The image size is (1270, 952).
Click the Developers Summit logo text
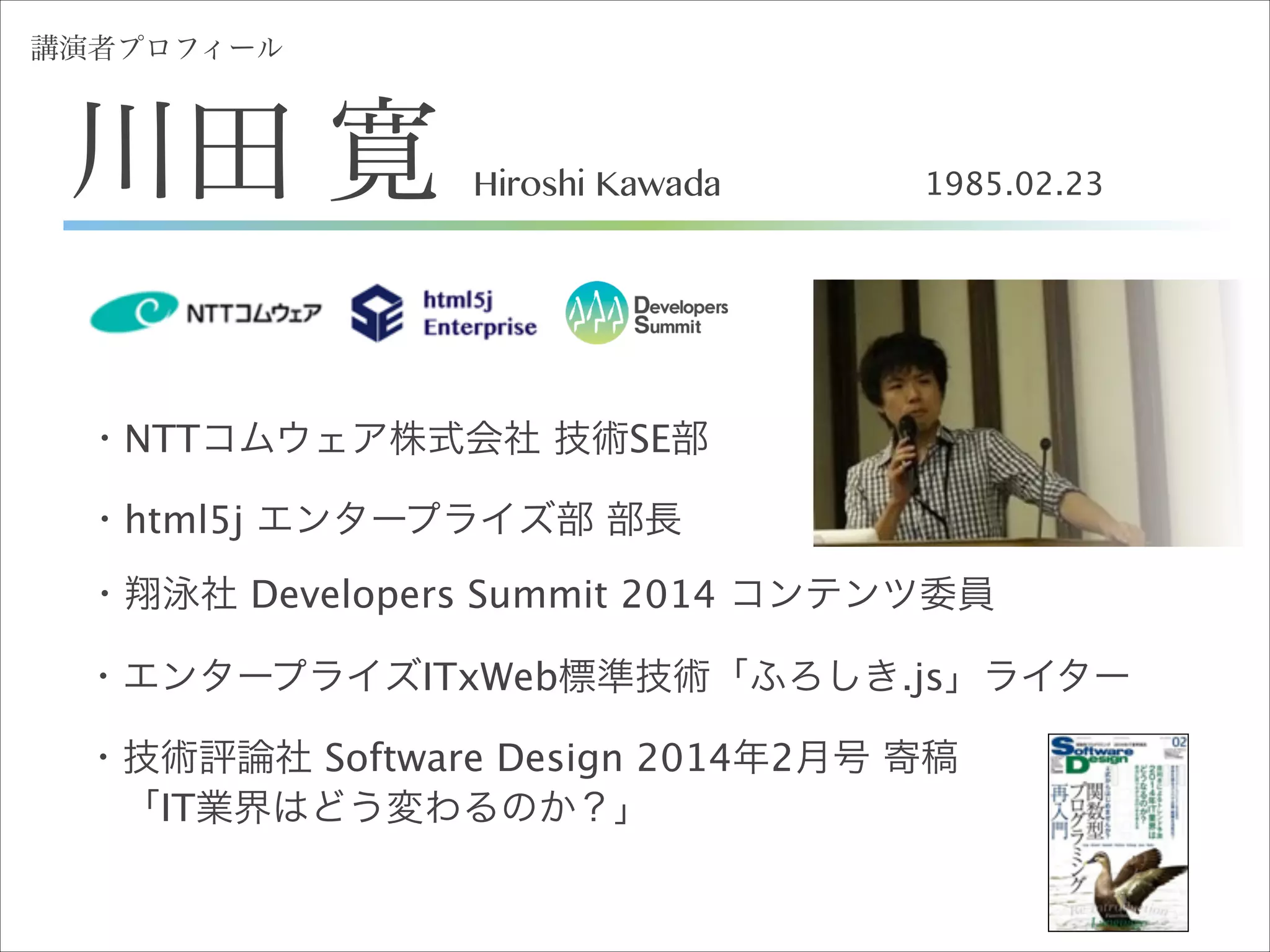coord(680,315)
